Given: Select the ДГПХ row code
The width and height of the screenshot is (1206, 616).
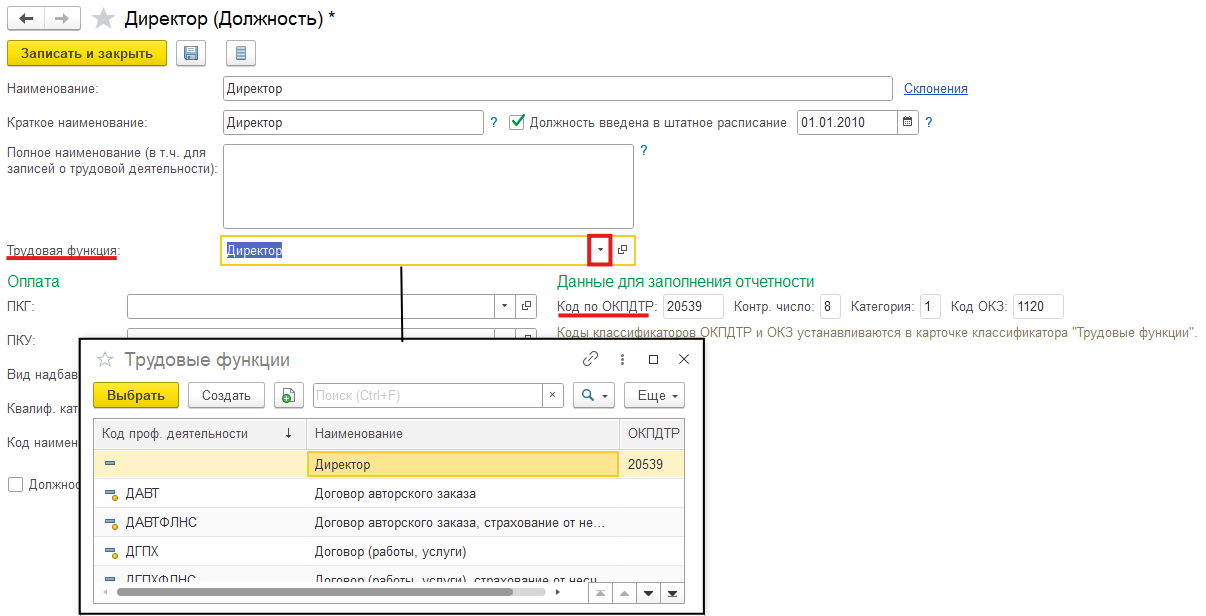Looking at the screenshot, I should (142, 551).
